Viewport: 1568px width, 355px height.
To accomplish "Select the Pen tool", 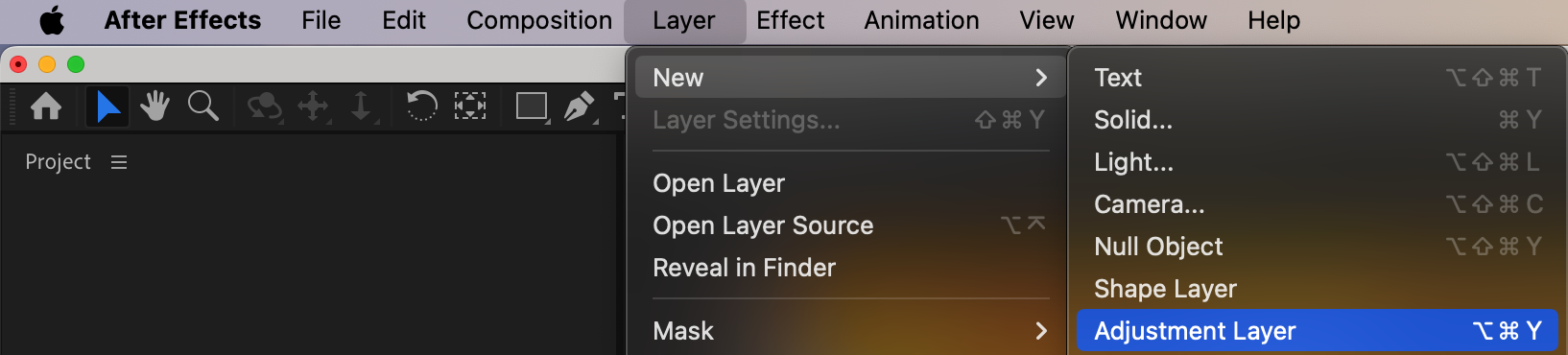I will [x=580, y=106].
